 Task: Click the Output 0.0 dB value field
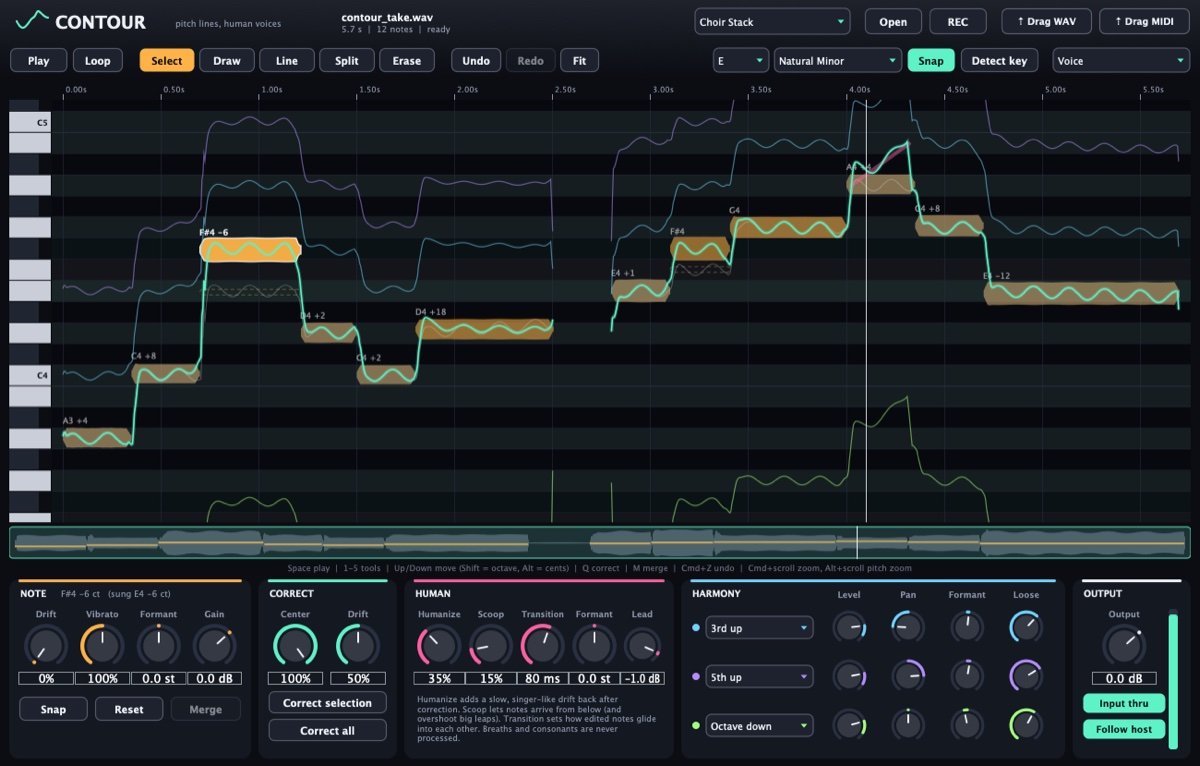[x=1124, y=678]
